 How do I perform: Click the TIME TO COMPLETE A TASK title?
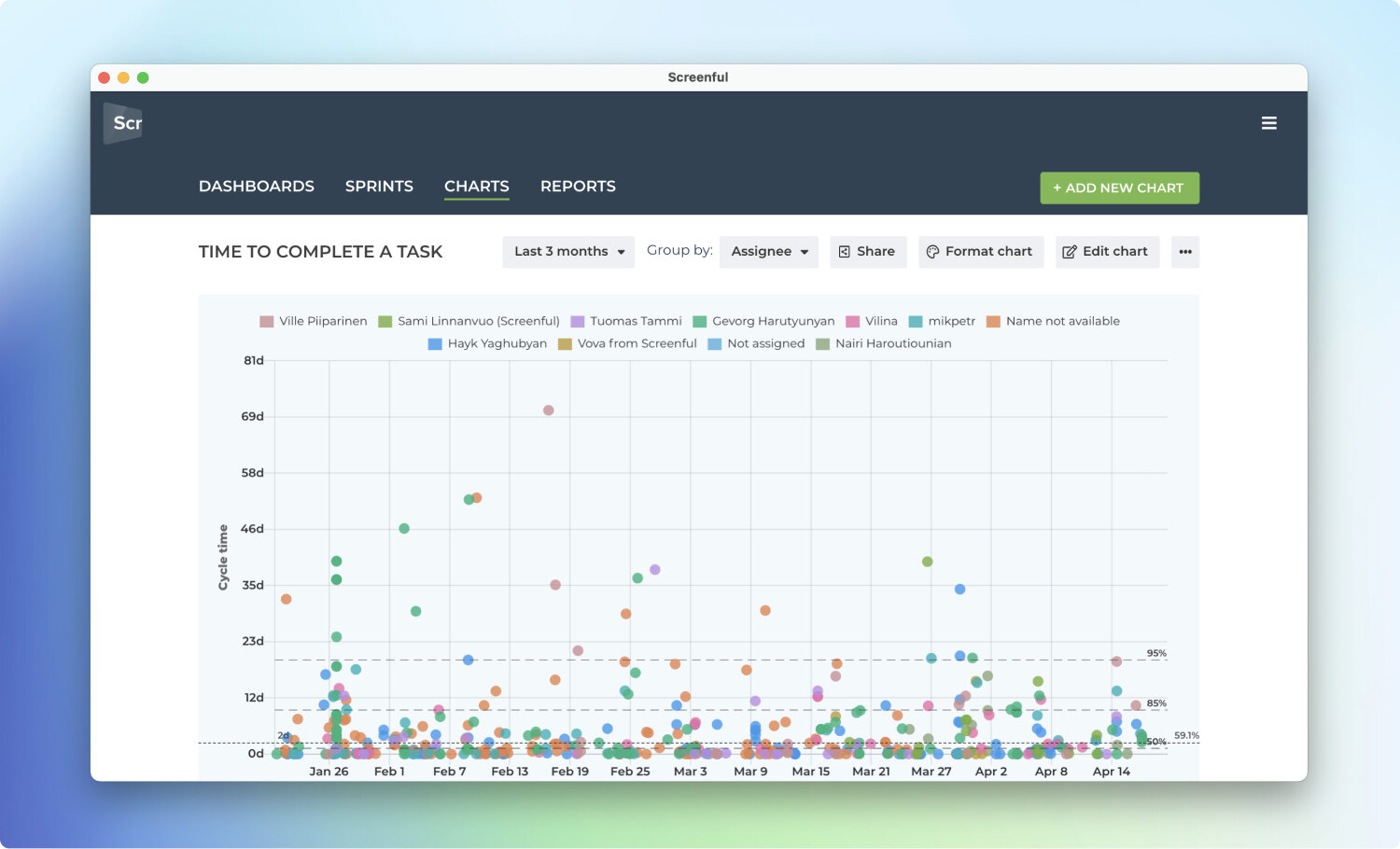[x=321, y=252]
